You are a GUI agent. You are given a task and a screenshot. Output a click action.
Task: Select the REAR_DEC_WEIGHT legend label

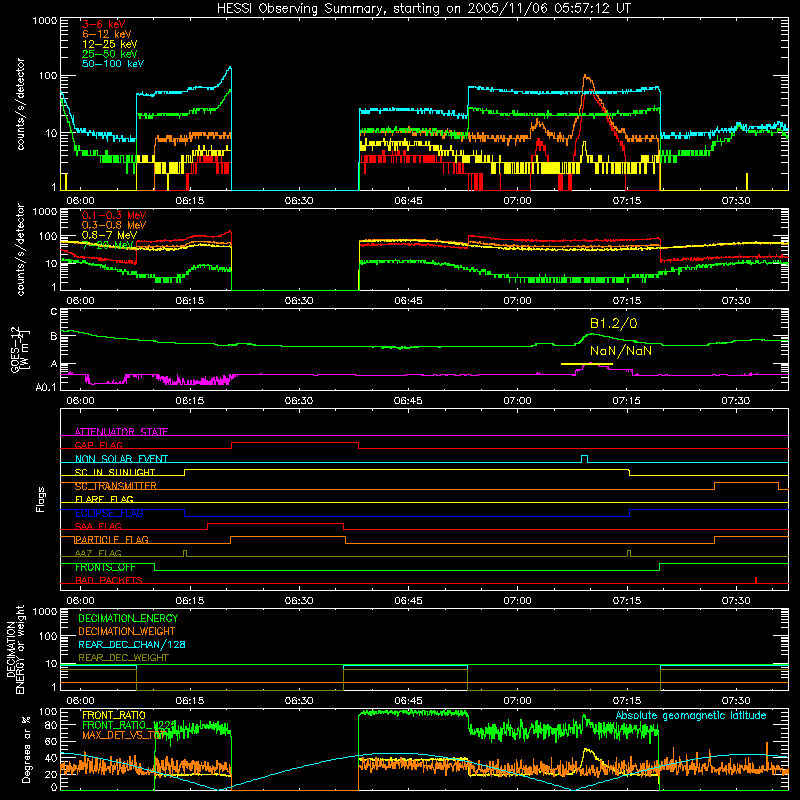[x=123, y=658]
